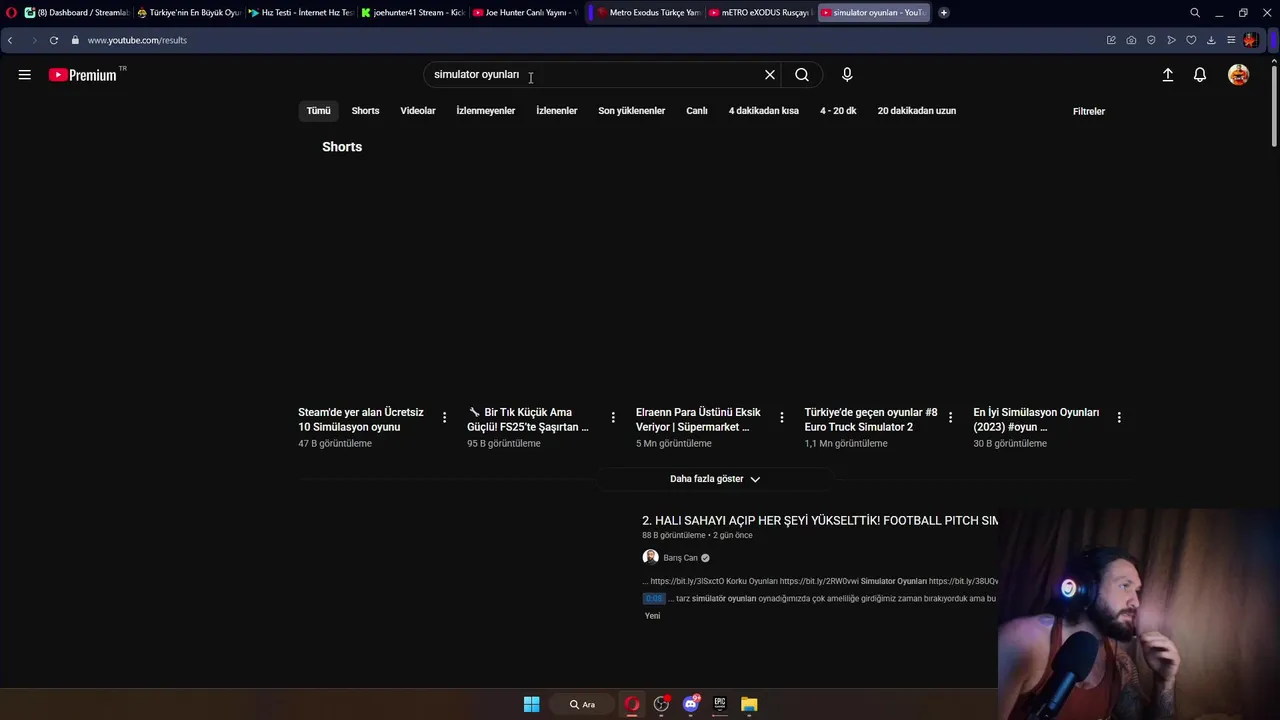
Task: Open options for Steam'de yer alan short
Action: [x=444, y=417]
